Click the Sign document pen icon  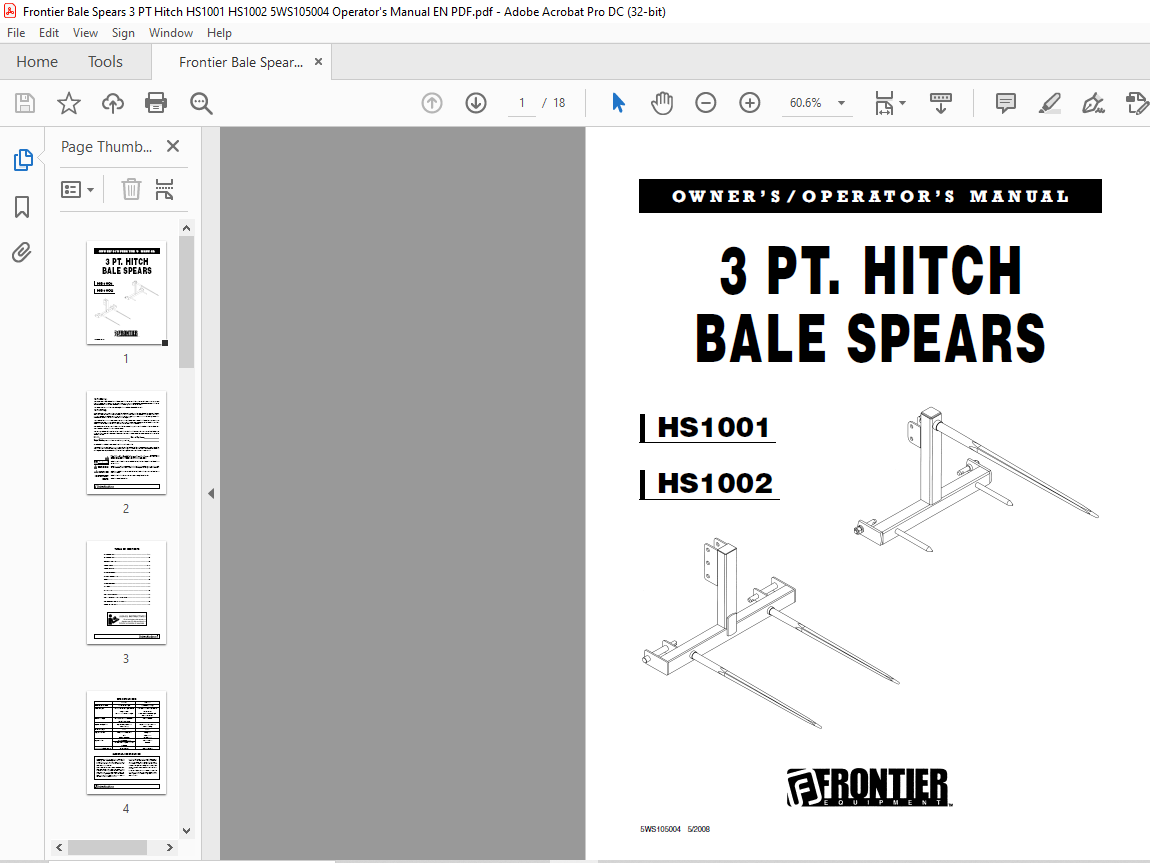[x=1093, y=103]
